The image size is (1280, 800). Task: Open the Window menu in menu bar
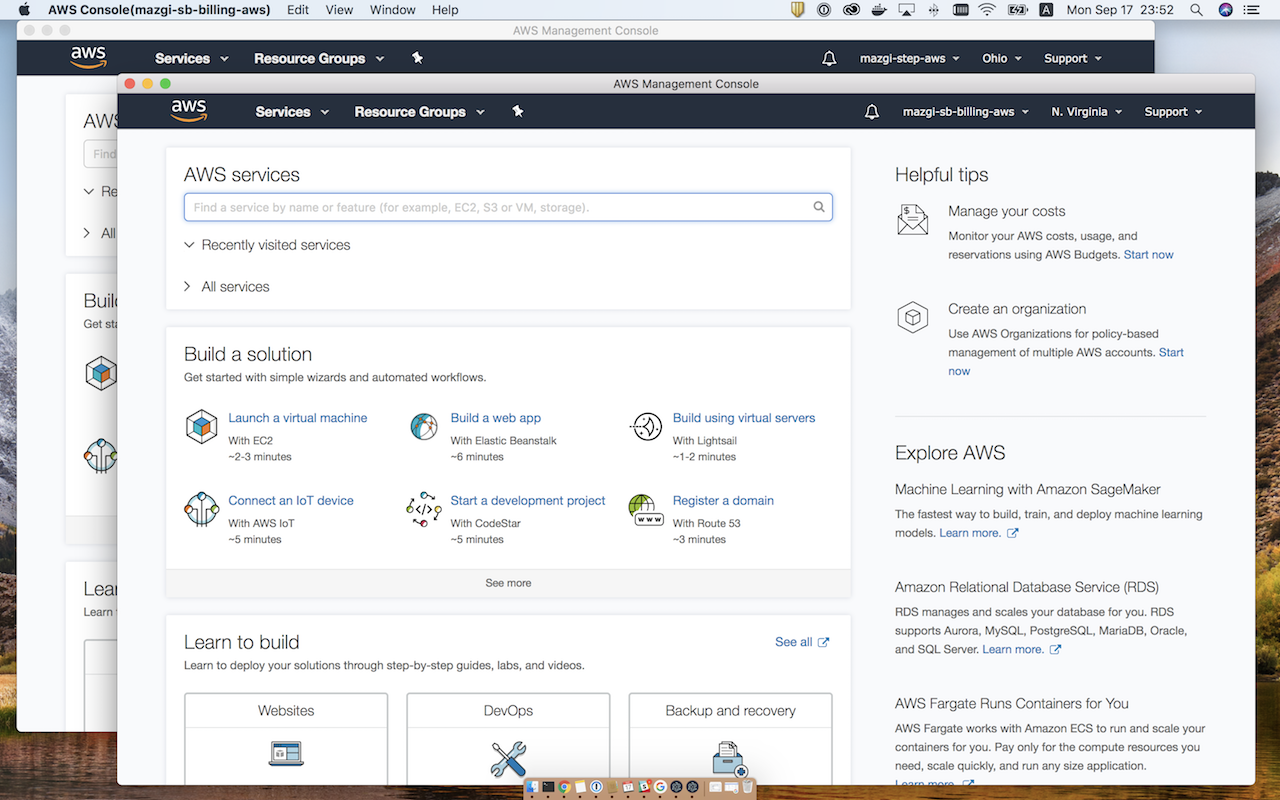392,10
